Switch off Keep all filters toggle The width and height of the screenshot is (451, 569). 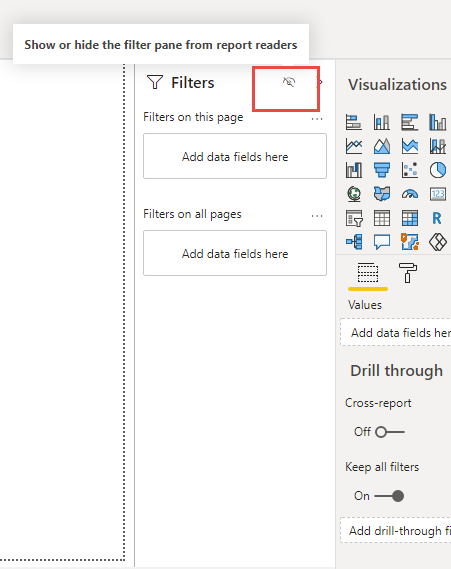(x=389, y=496)
